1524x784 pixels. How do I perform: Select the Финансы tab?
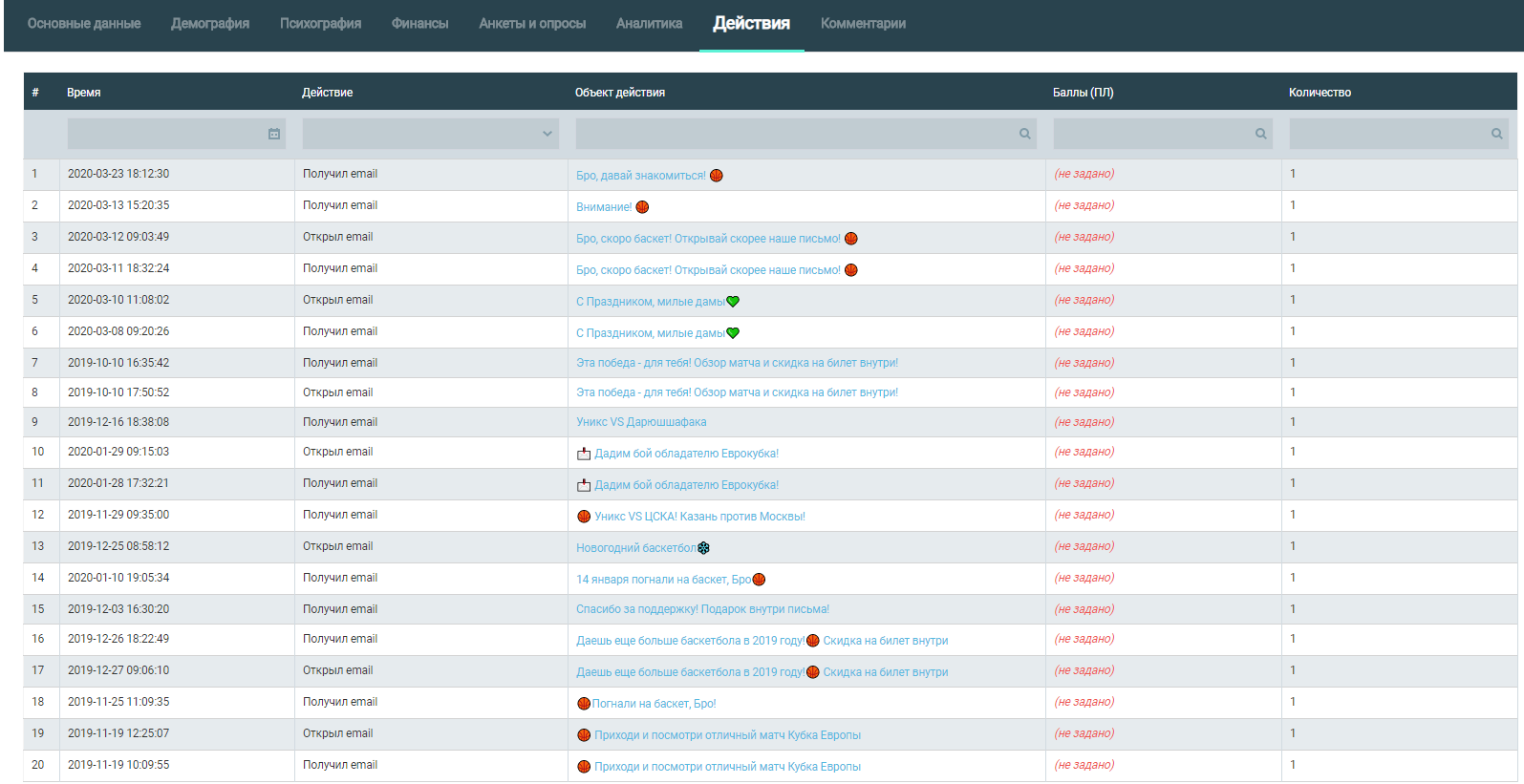pos(419,24)
